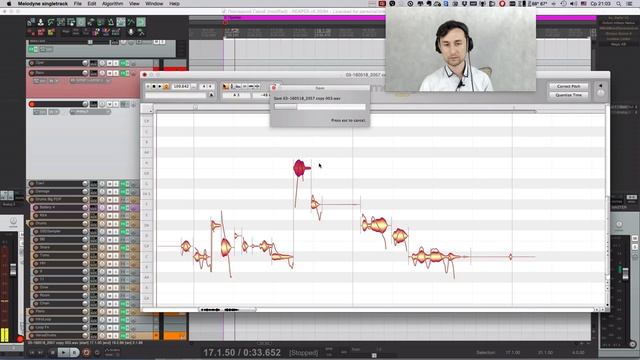Click the 17.1.50 / 0:33.652 time display
Viewport: 640px width, 360px height.
click(x=242, y=353)
